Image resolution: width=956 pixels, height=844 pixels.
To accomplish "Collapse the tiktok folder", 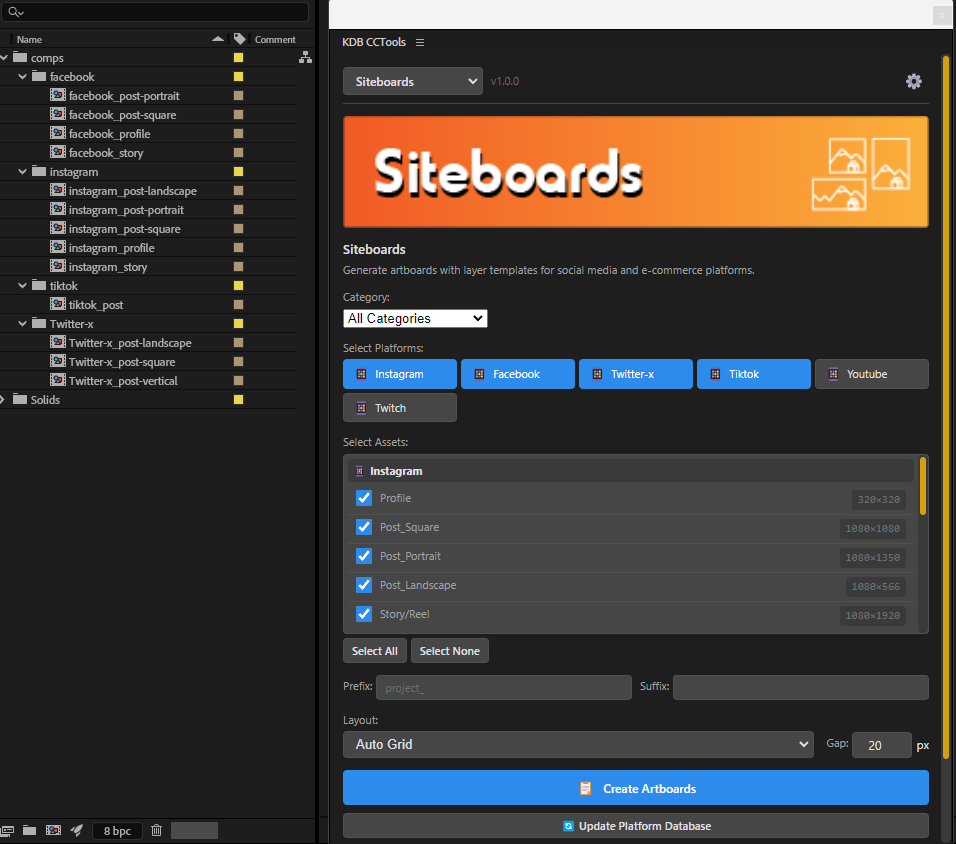I will (x=23, y=285).
